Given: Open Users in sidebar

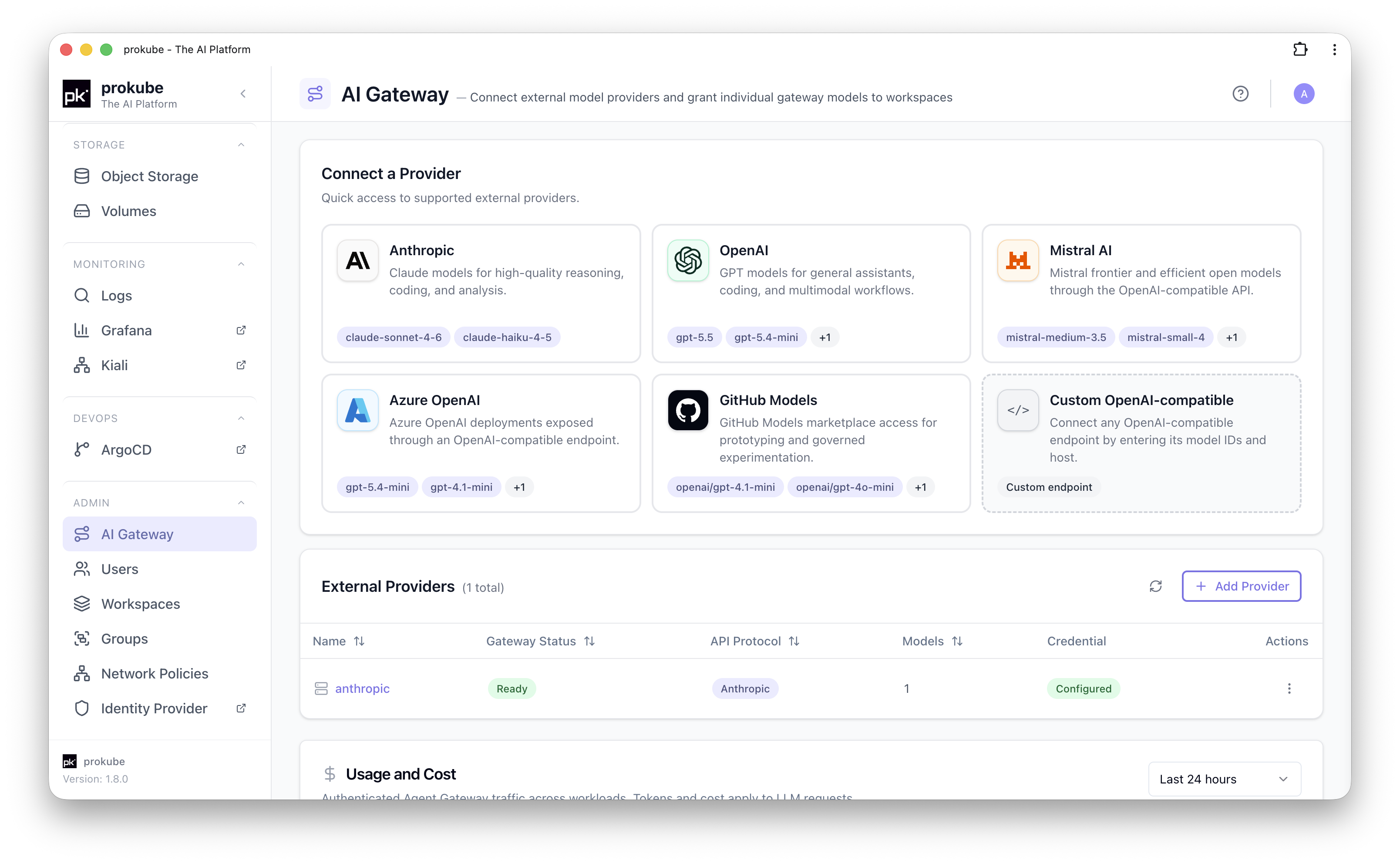Looking at the screenshot, I should tap(160, 570).
